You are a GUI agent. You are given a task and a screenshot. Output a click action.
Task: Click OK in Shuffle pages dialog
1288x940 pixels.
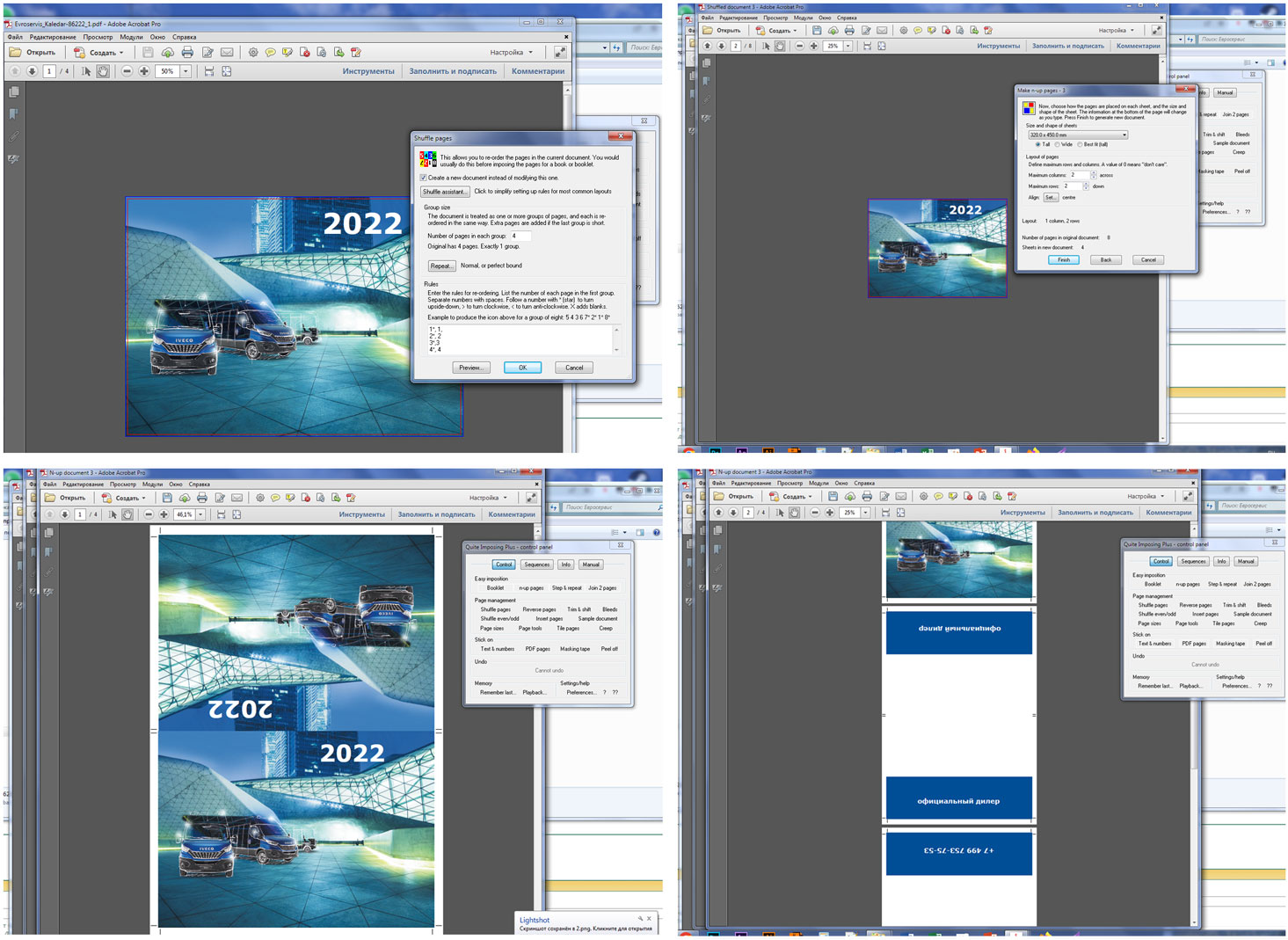(x=522, y=368)
